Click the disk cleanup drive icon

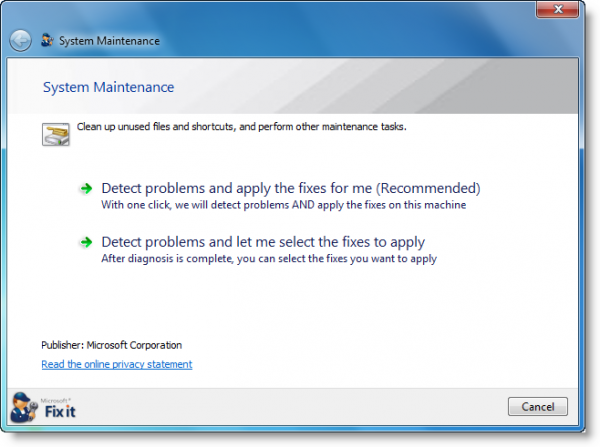click(x=56, y=134)
